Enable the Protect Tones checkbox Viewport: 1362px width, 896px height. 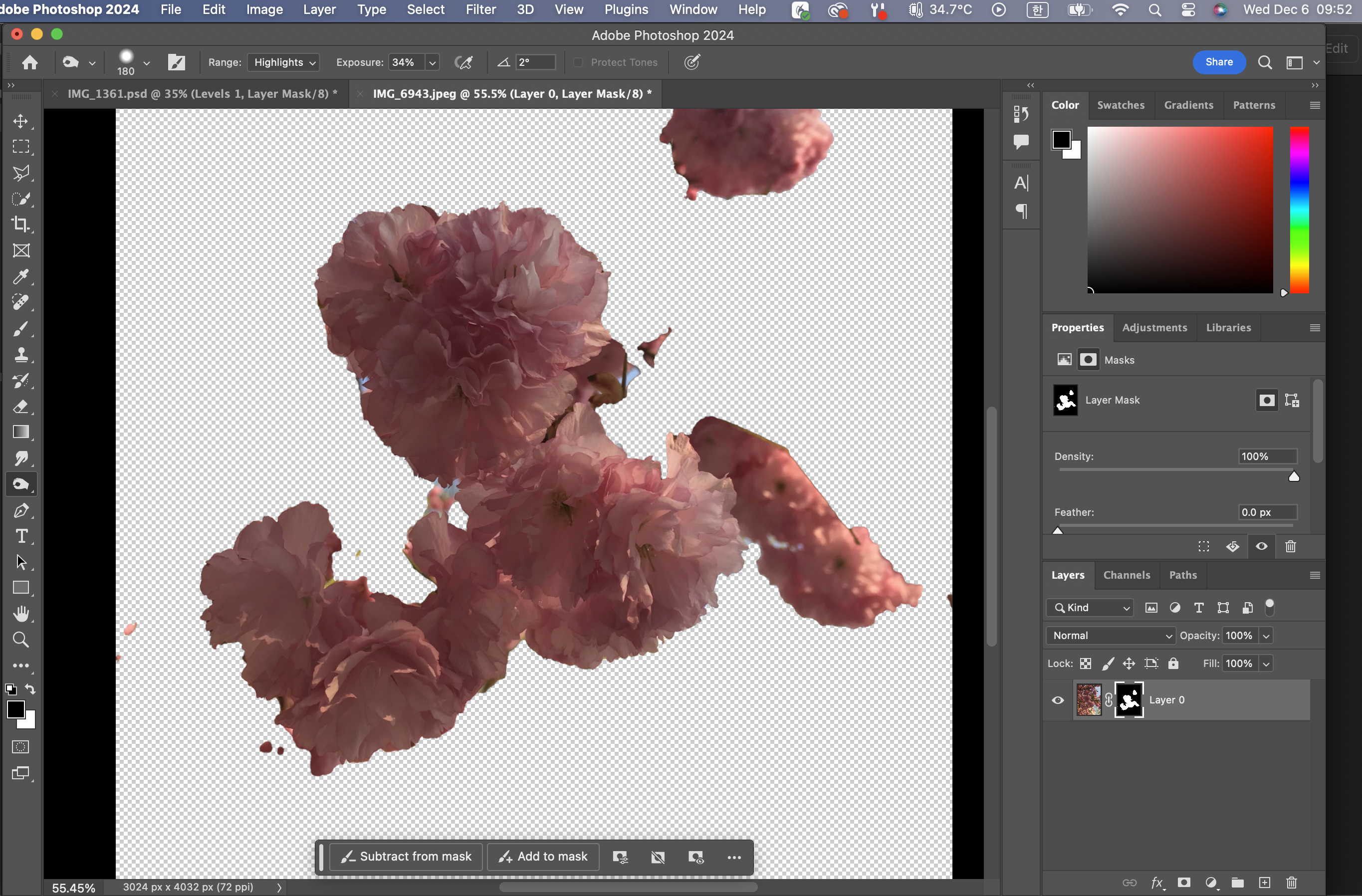pos(578,62)
